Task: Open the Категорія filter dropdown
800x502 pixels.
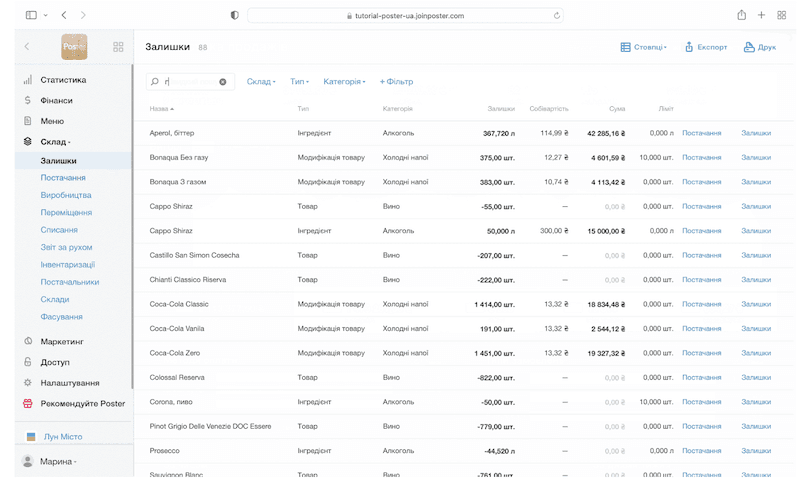Action: [x=344, y=82]
